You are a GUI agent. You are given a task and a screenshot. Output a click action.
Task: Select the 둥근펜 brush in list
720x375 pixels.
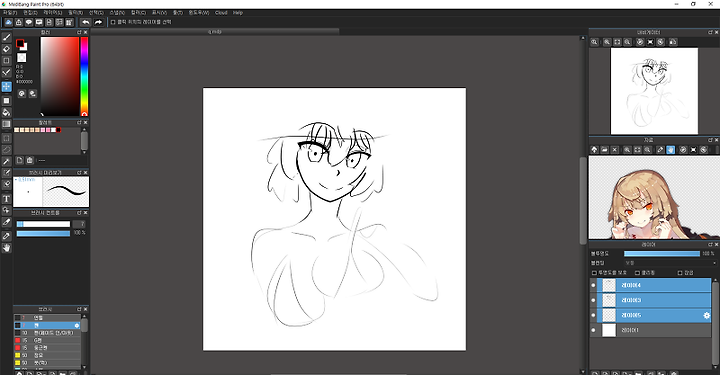pos(47,348)
